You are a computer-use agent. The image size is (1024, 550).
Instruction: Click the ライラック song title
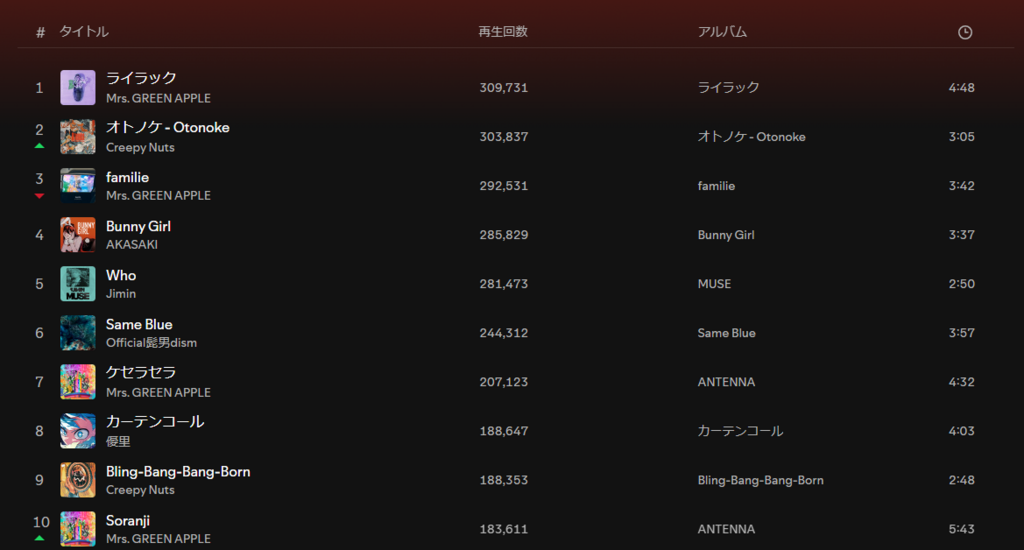(x=141, y=78)
